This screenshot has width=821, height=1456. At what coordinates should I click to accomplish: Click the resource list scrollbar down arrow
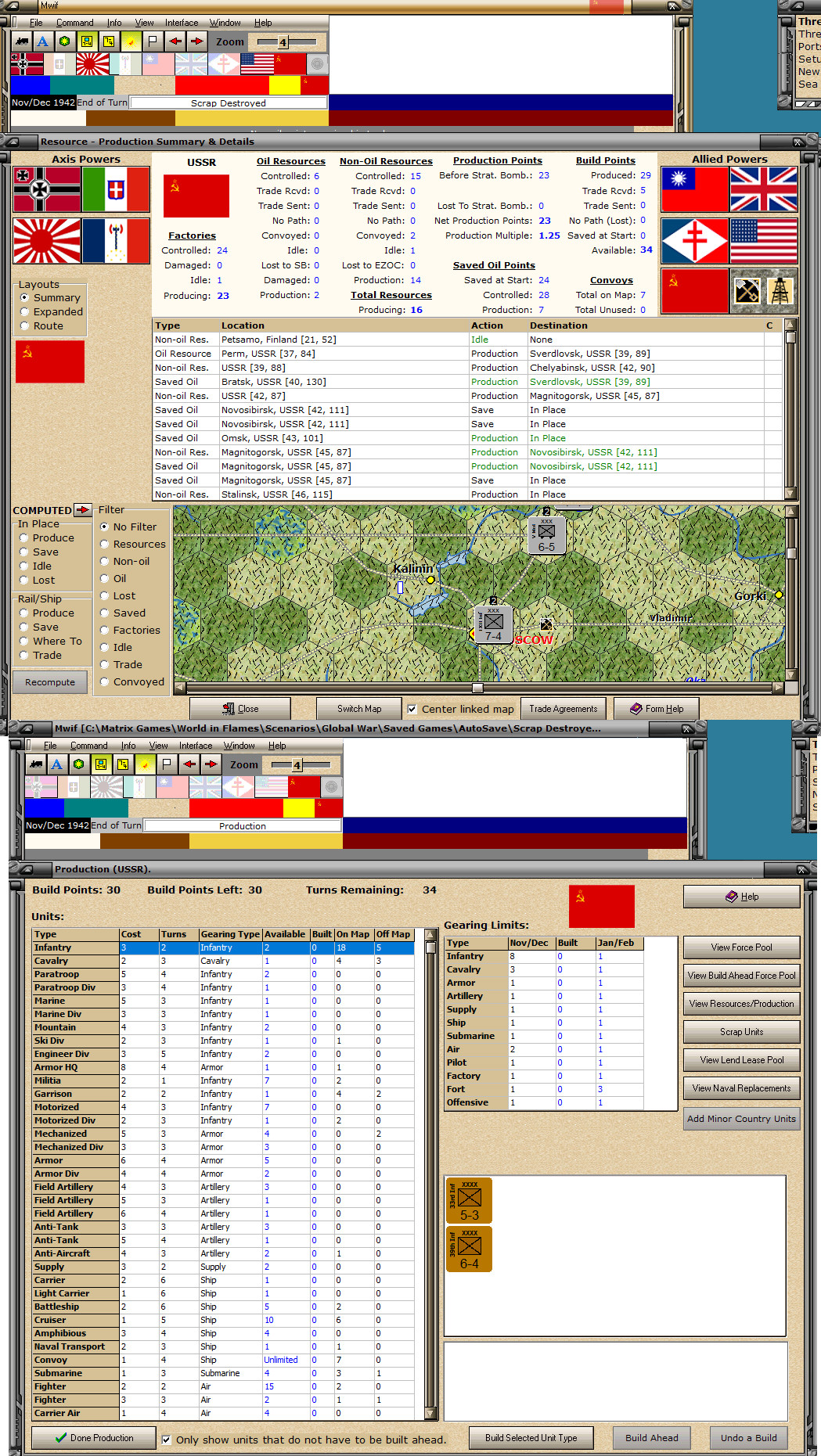point(790,494)
